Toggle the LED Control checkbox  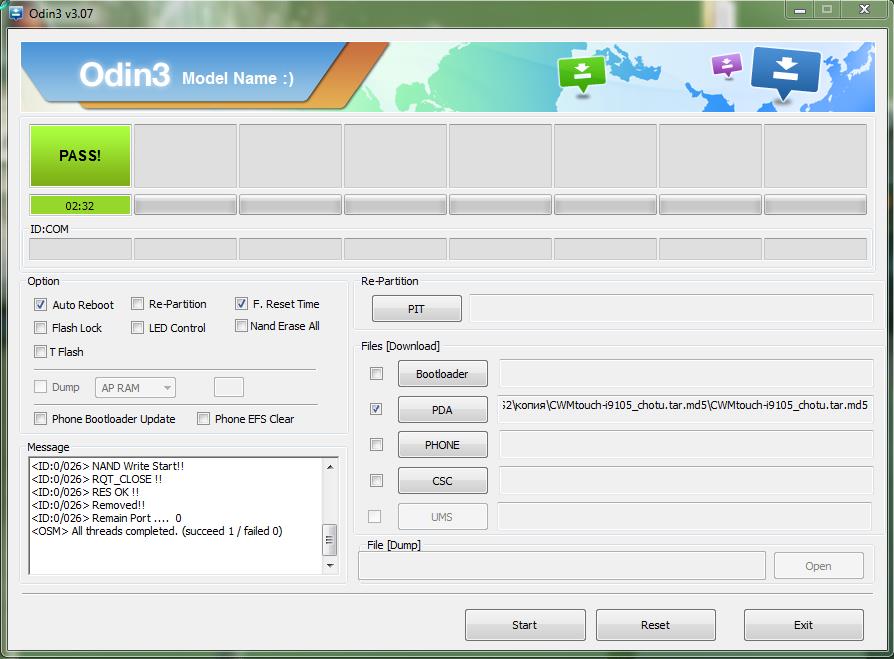click(x=137, y=328)
